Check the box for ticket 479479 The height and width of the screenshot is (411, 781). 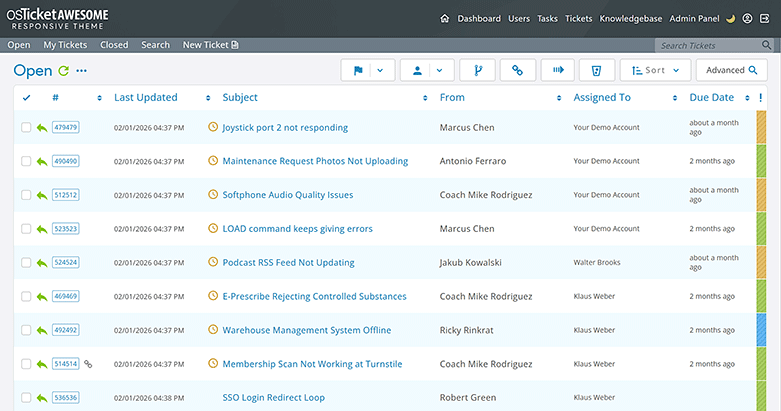click(26, 128)
